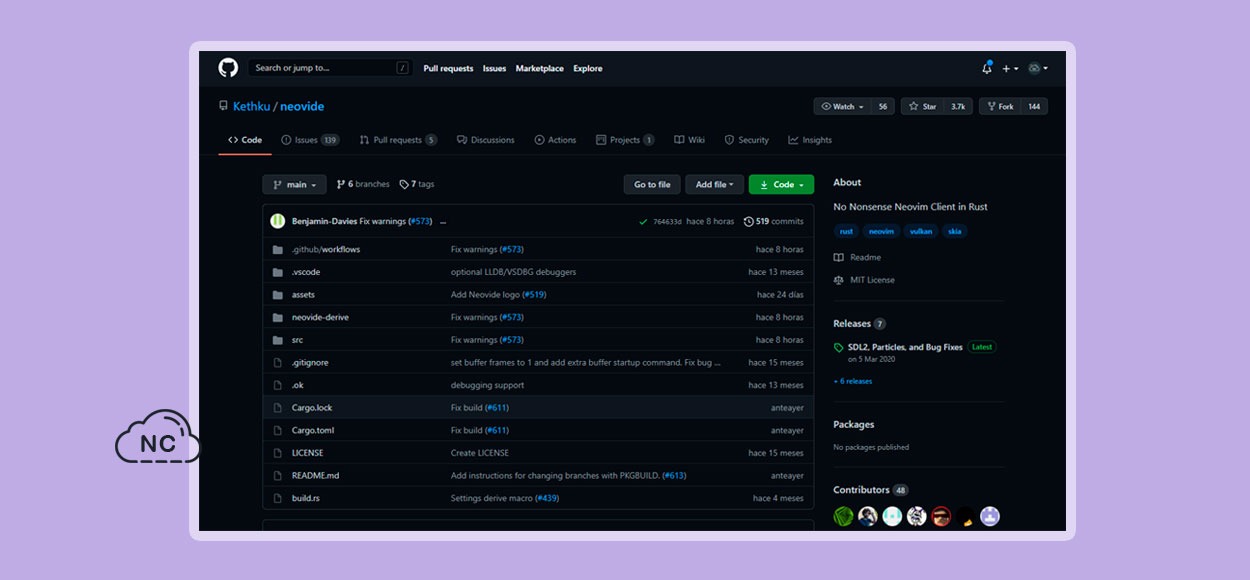Open the neovide-derive folder
1250x580 pixels.
coord(320,317)
